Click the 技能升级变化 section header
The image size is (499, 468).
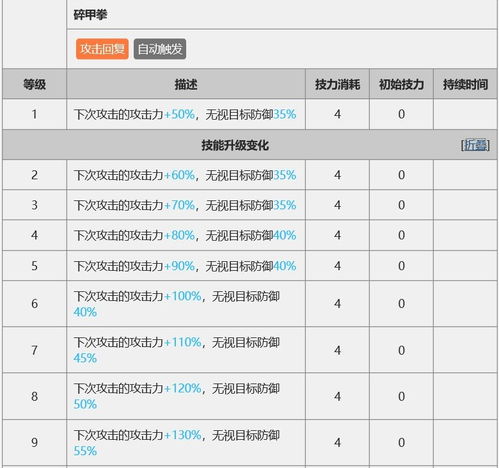[x=235, y=145]
